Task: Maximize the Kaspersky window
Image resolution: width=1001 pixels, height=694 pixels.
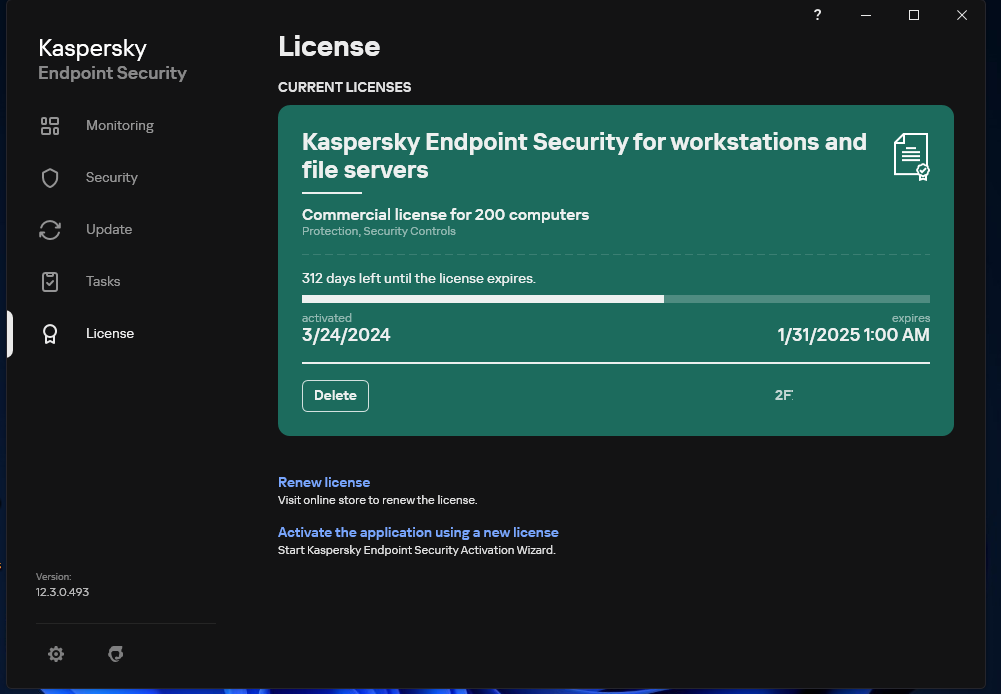Action: (x=914, y=15)
